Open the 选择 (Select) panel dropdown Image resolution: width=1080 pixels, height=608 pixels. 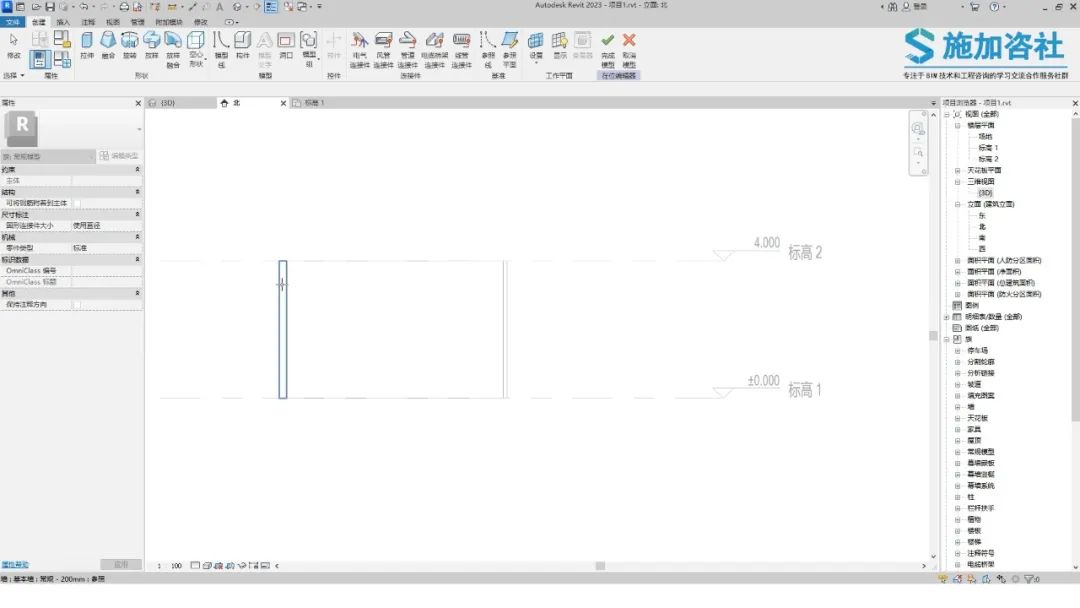click(x=14, y=76)
